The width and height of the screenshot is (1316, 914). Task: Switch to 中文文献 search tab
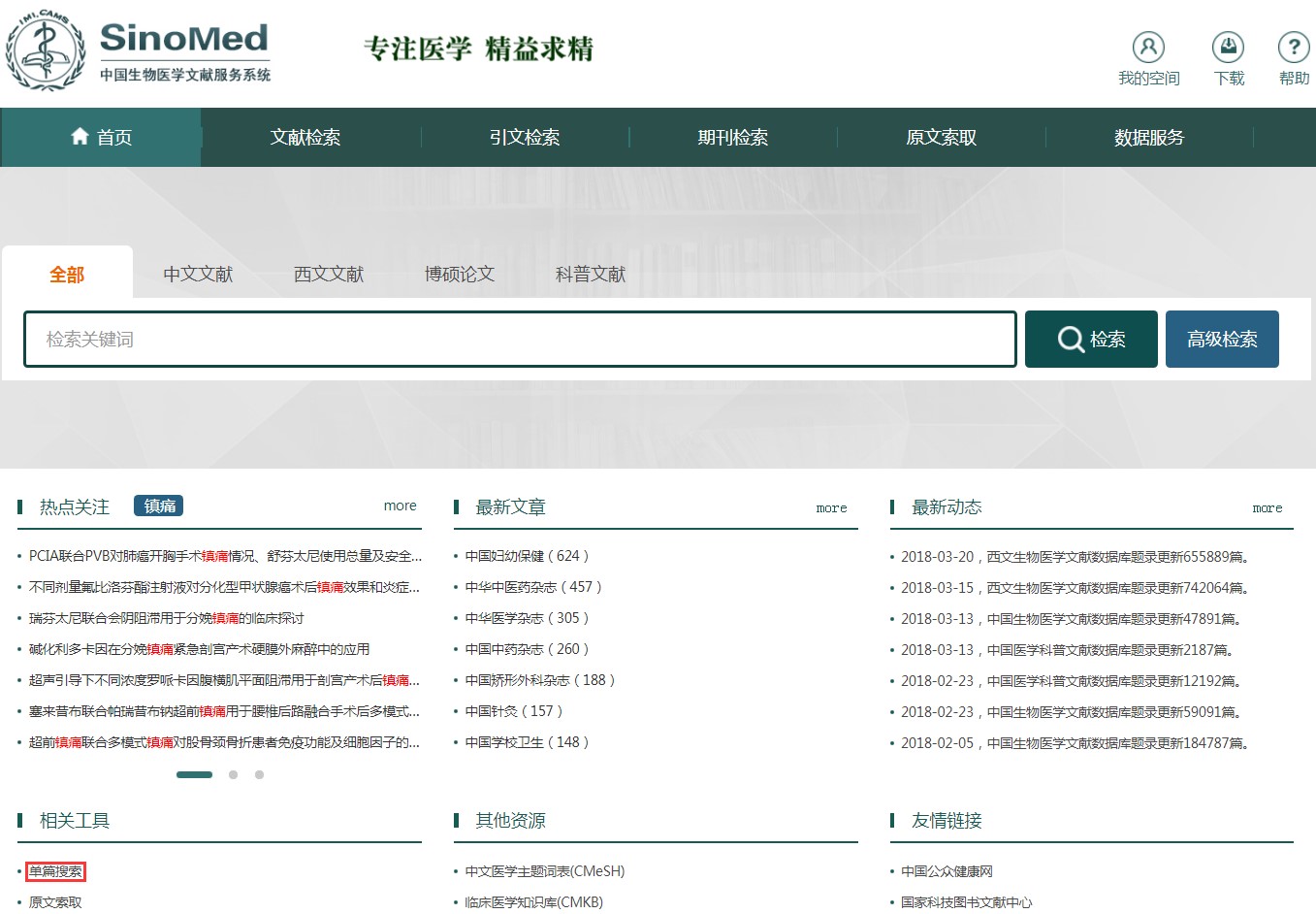click(x=198, y=275)
